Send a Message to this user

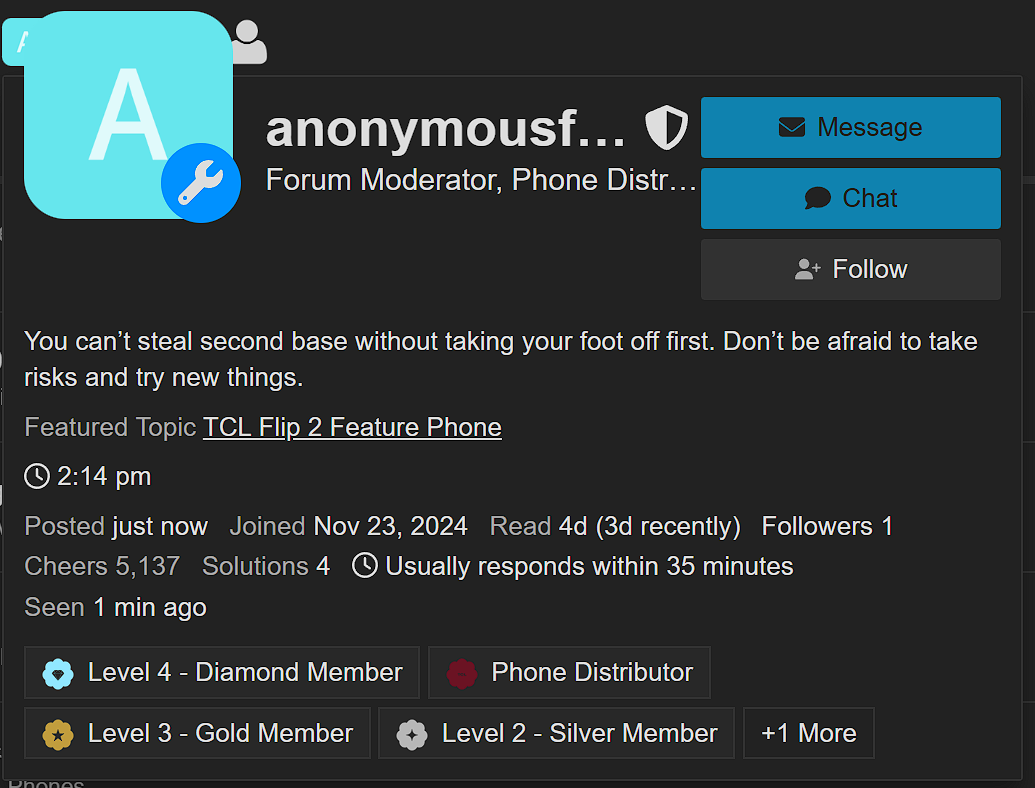coord(851,127)
